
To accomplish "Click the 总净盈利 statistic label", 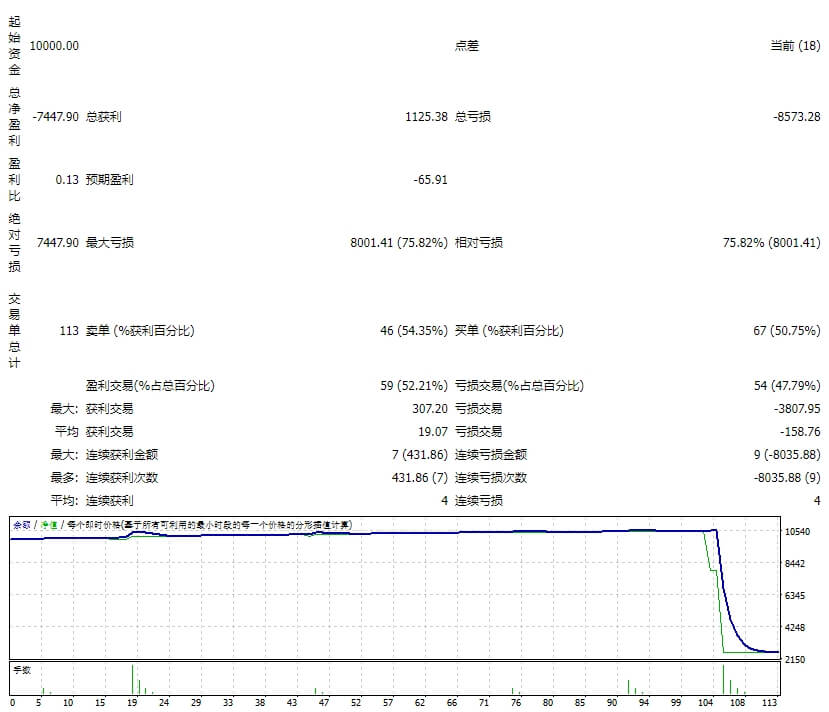I will [13, 115].
